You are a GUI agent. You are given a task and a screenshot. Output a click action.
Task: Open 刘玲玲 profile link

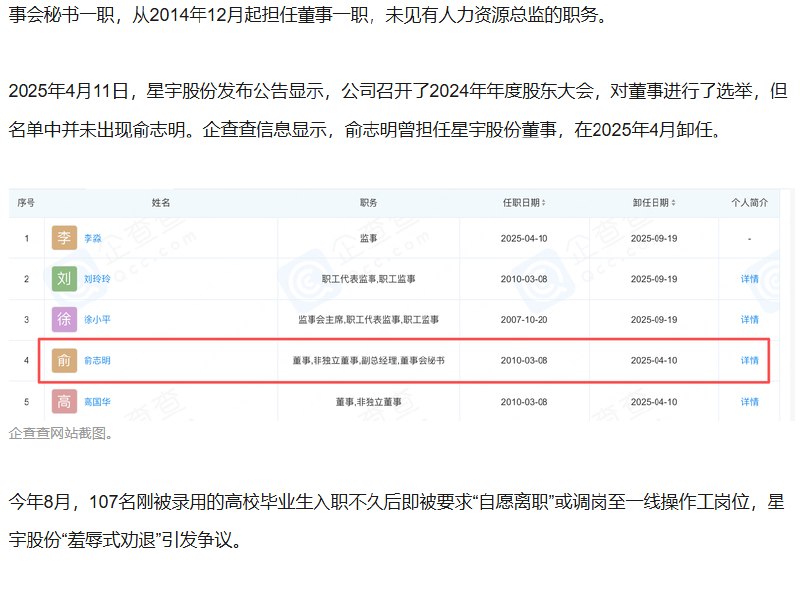click(97, 279)
